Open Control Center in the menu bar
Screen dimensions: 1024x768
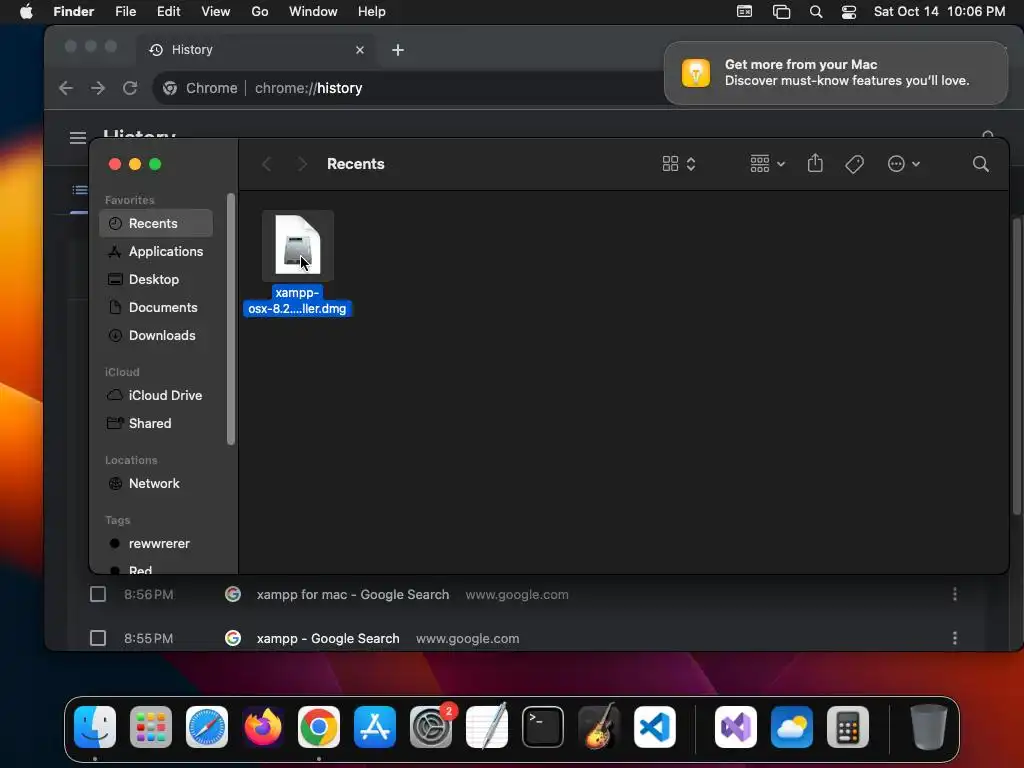pos(848,12)
